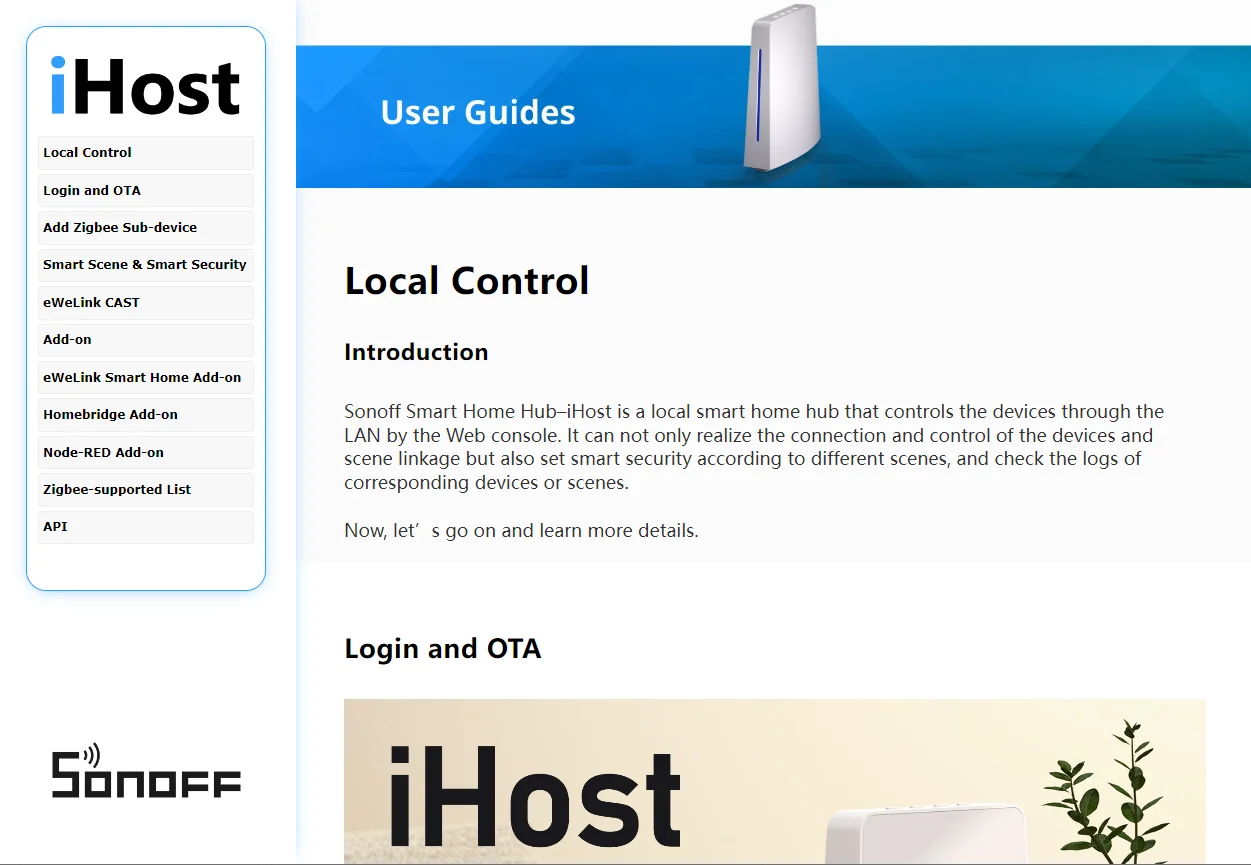Open Add Zigbee Sub-device in sidebar
This screenshot has width=1251, height=865.
click(x=146, y=228)
